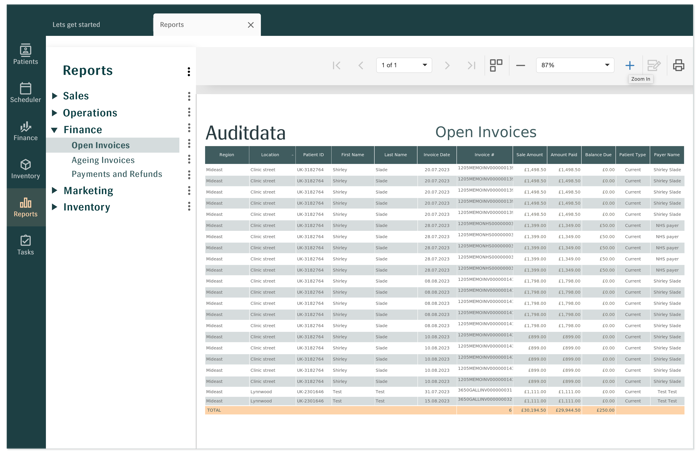Viewport: 700px width, 453px height.
Task: Select Open Invoices report
Action: 100,145
